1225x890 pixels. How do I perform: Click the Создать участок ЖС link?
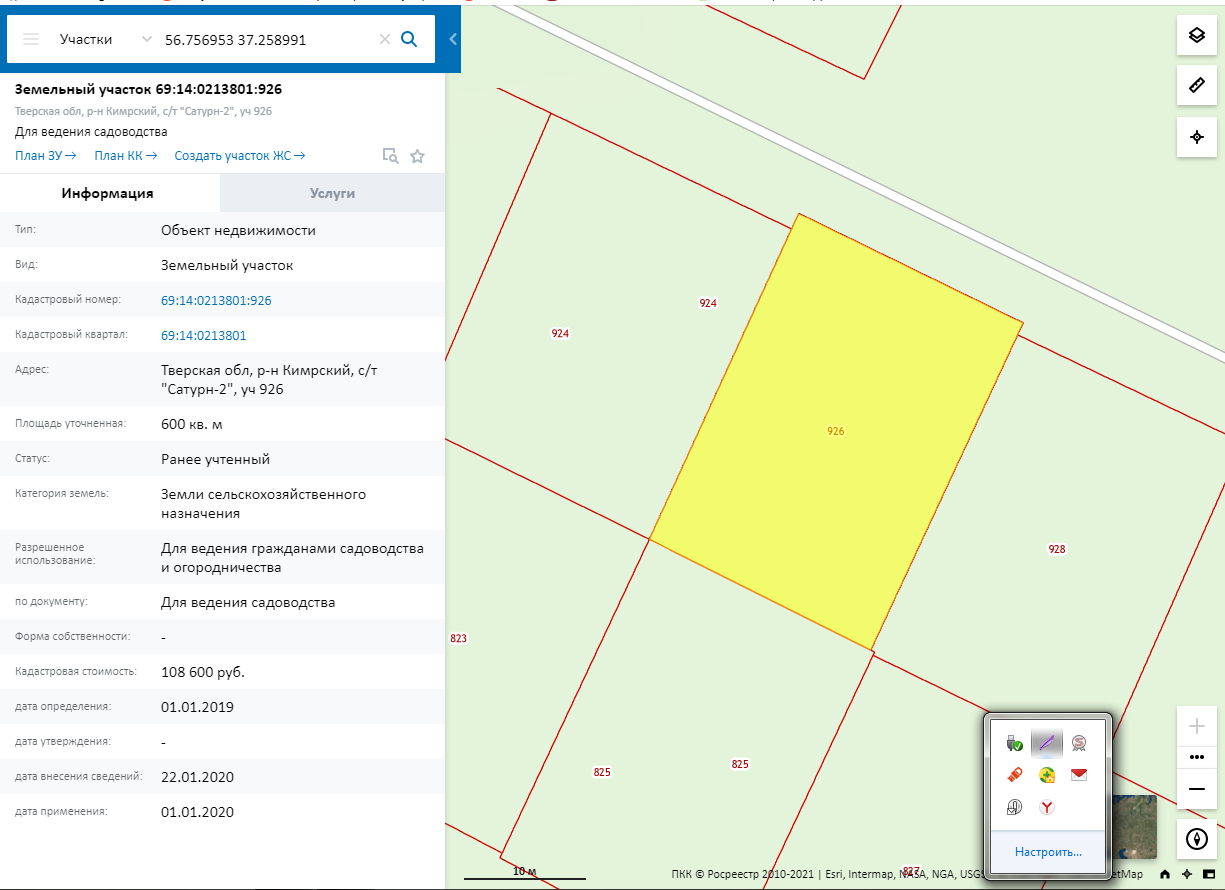(240, 155)
